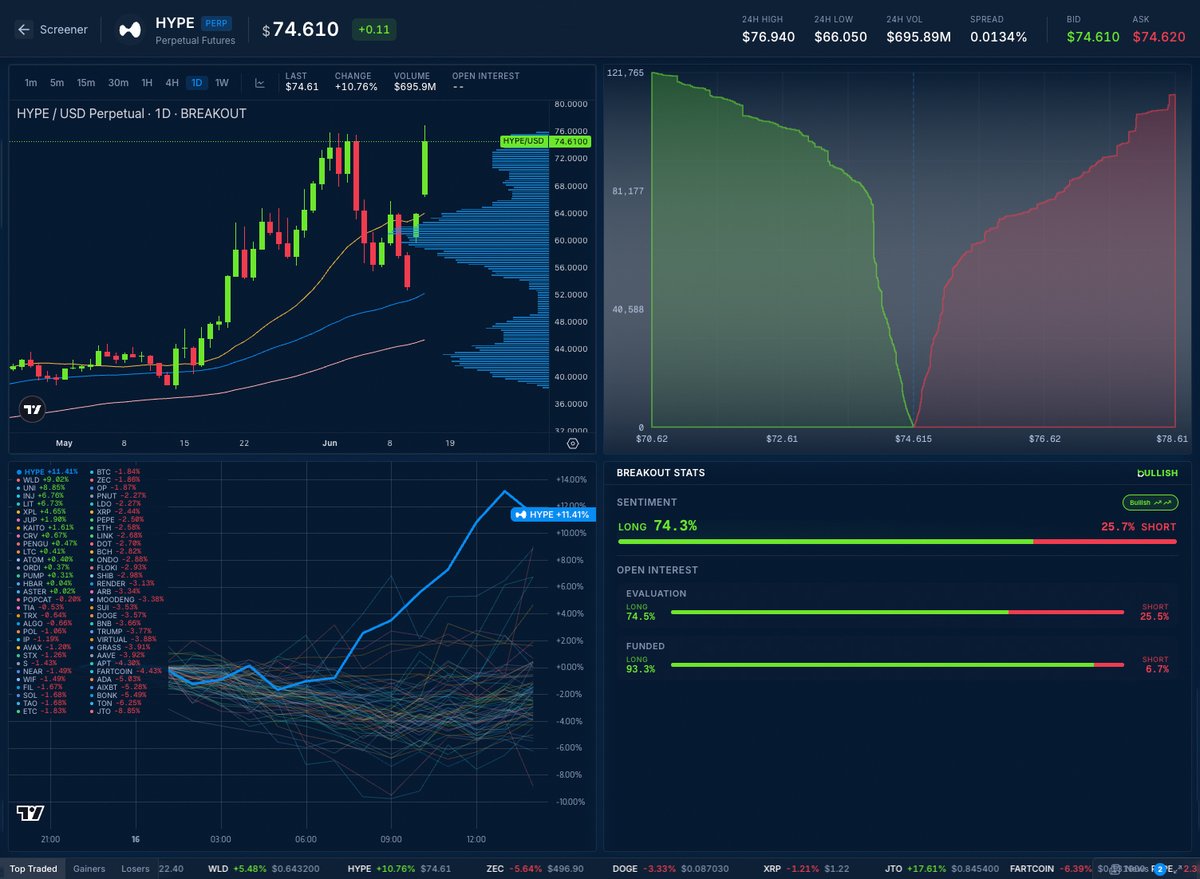Click the 24H HIGH value $76.940
The width and height of the screenshot is (1200, 879).
coord(768,37)
